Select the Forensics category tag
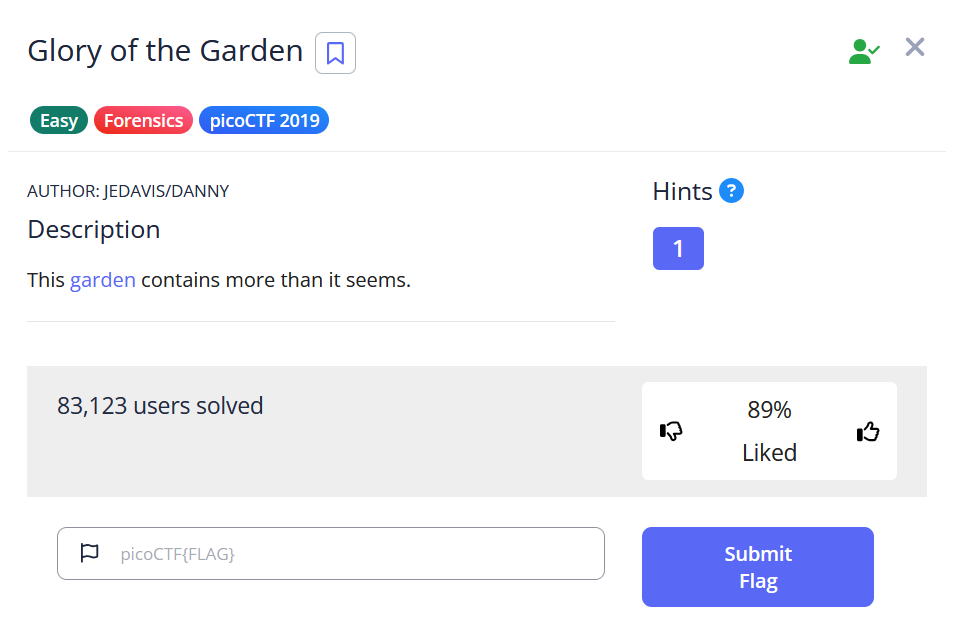The width and height of the screenshot is (954, 644). (143, 121)
